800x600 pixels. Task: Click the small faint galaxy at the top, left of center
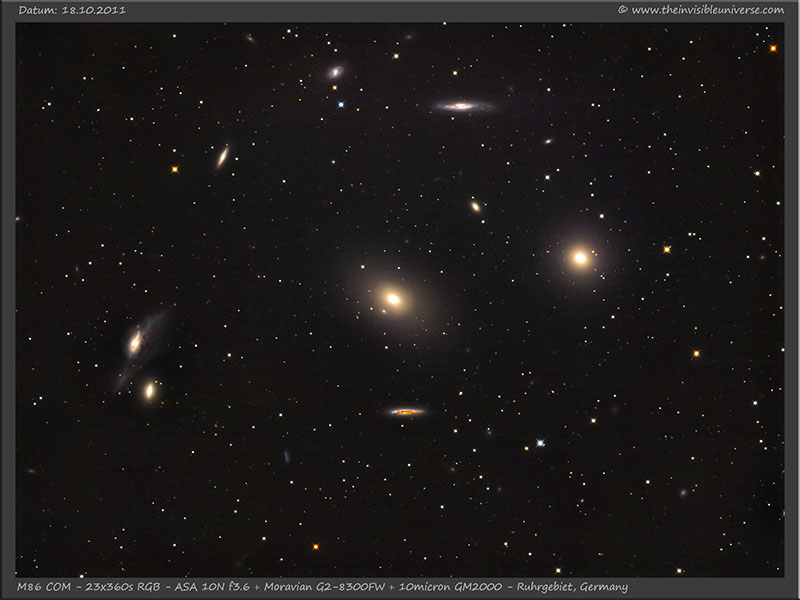click(335, 72)
